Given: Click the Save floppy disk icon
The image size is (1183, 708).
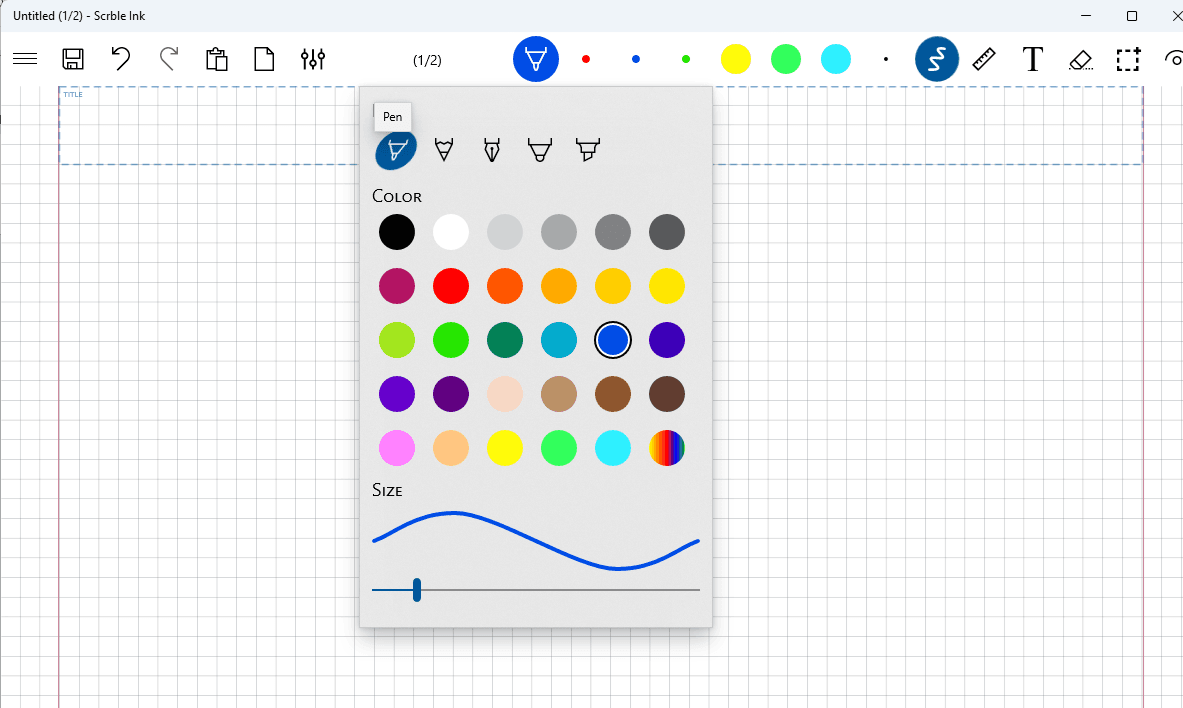Looking at the screenshot, I should click(73, 59).
